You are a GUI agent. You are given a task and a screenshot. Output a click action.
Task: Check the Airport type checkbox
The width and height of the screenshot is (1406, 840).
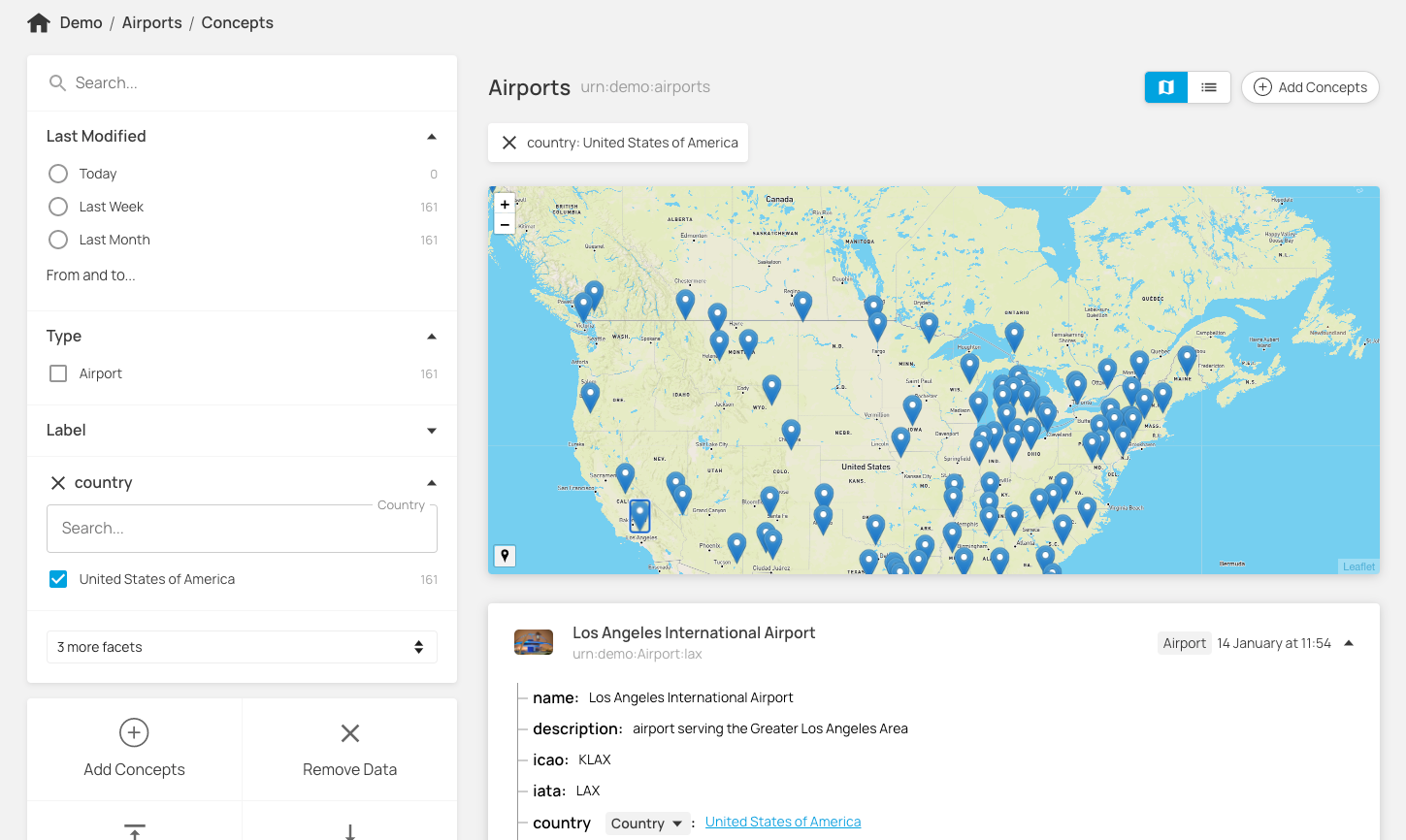coord(58,373)
